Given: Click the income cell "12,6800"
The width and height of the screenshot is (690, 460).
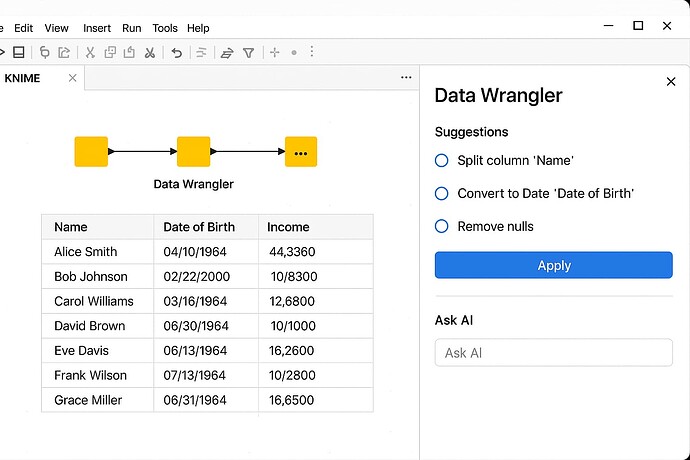Looking at the screenshot, I should tap(316, 301).
